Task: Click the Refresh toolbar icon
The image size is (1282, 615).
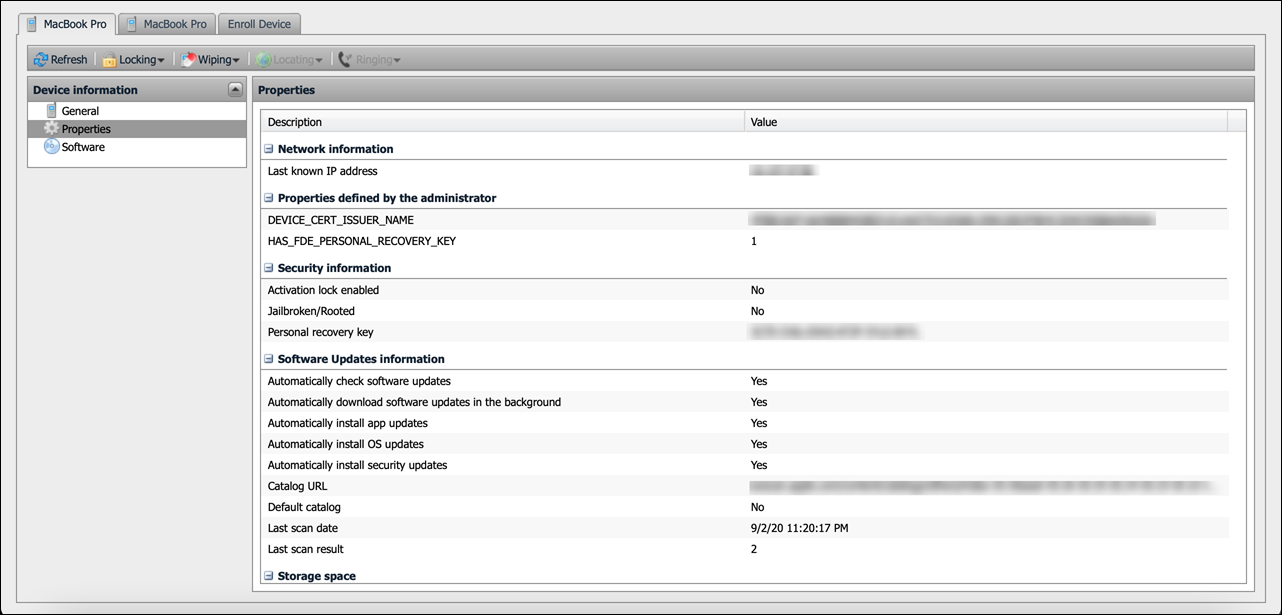Action: [41, 60]
